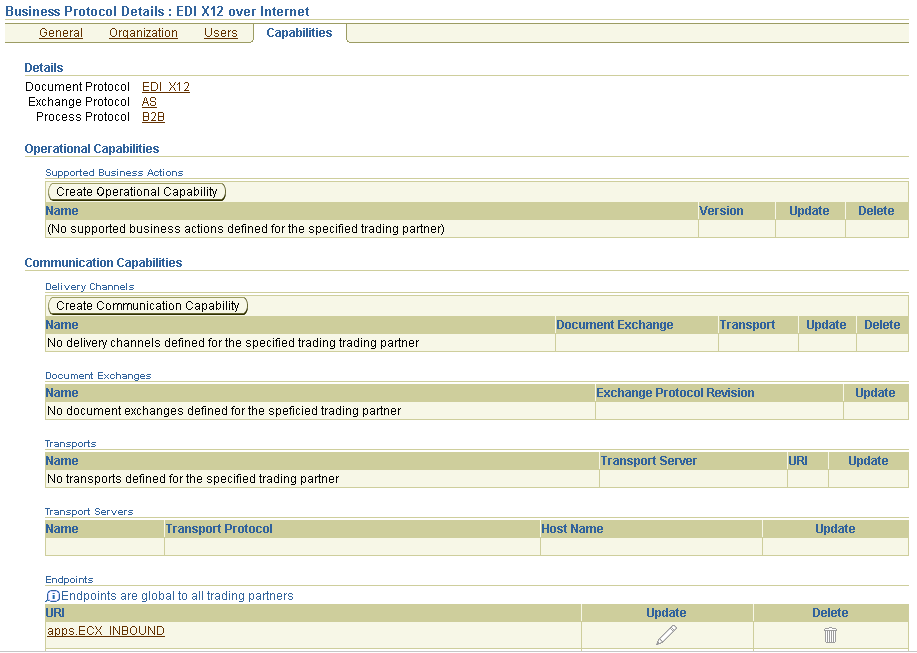Viewport: 917px width, 653px height.
Task: Open the EDI_X12 document protocol link
Action: [166, 87]
